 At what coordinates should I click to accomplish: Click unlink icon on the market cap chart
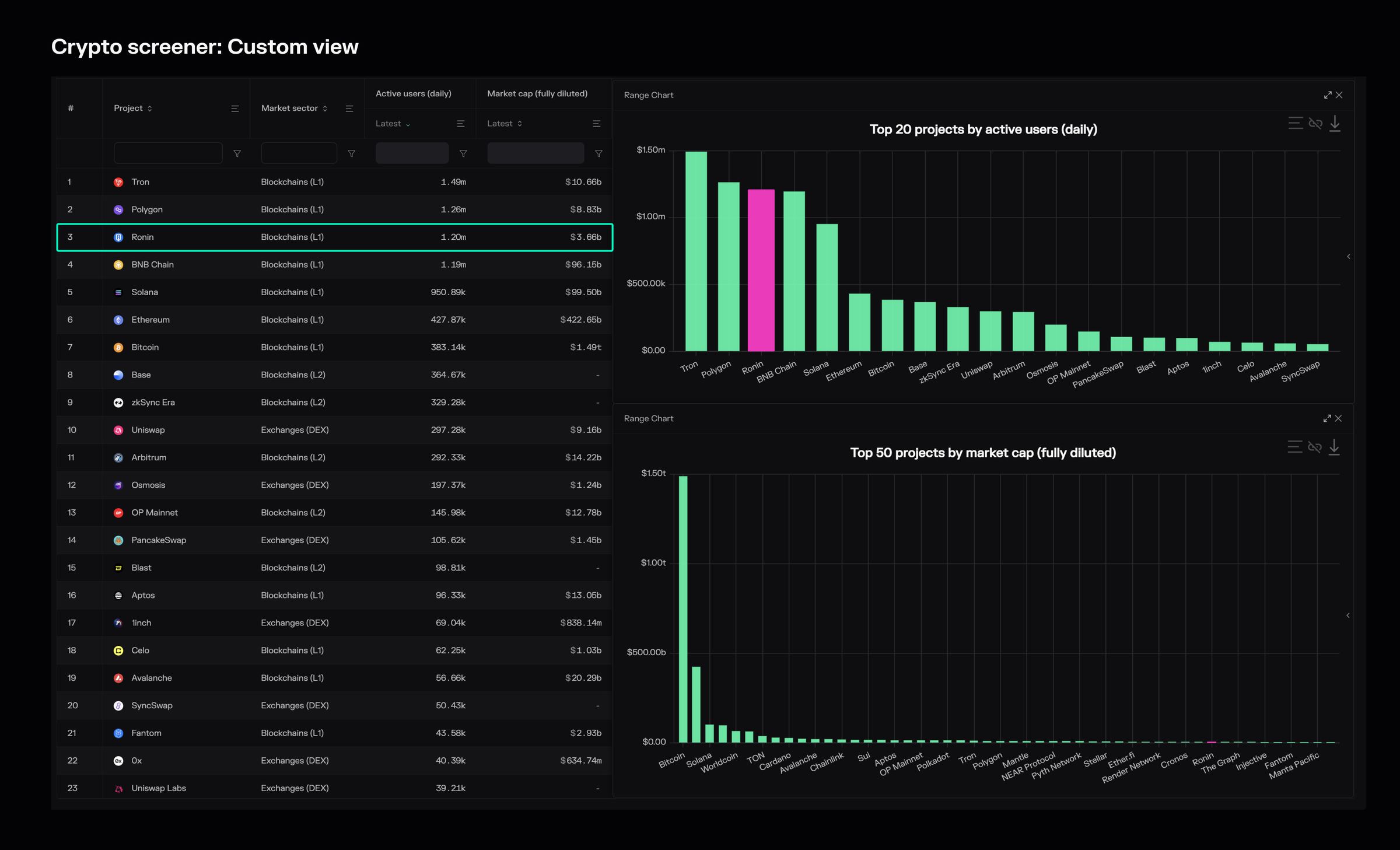1314,447
